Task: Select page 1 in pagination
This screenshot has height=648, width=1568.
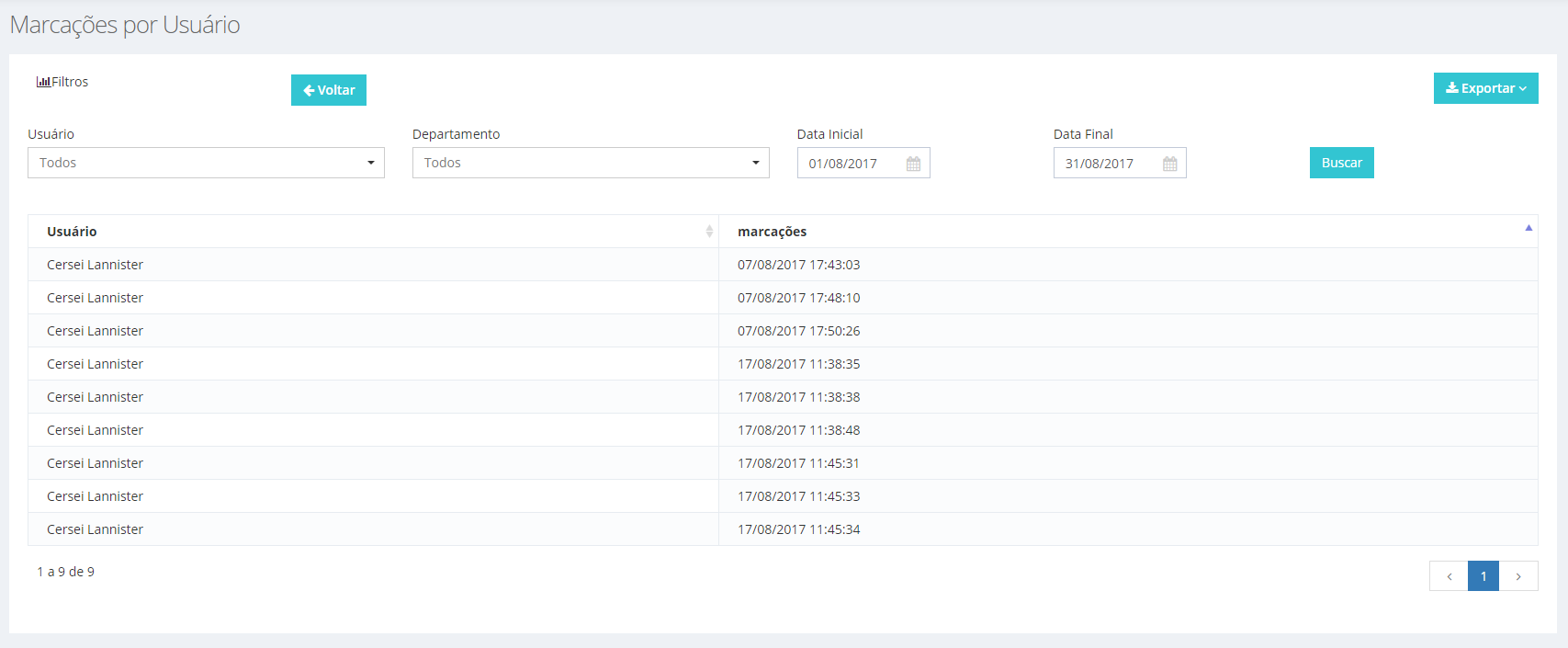Action: 1483,576
